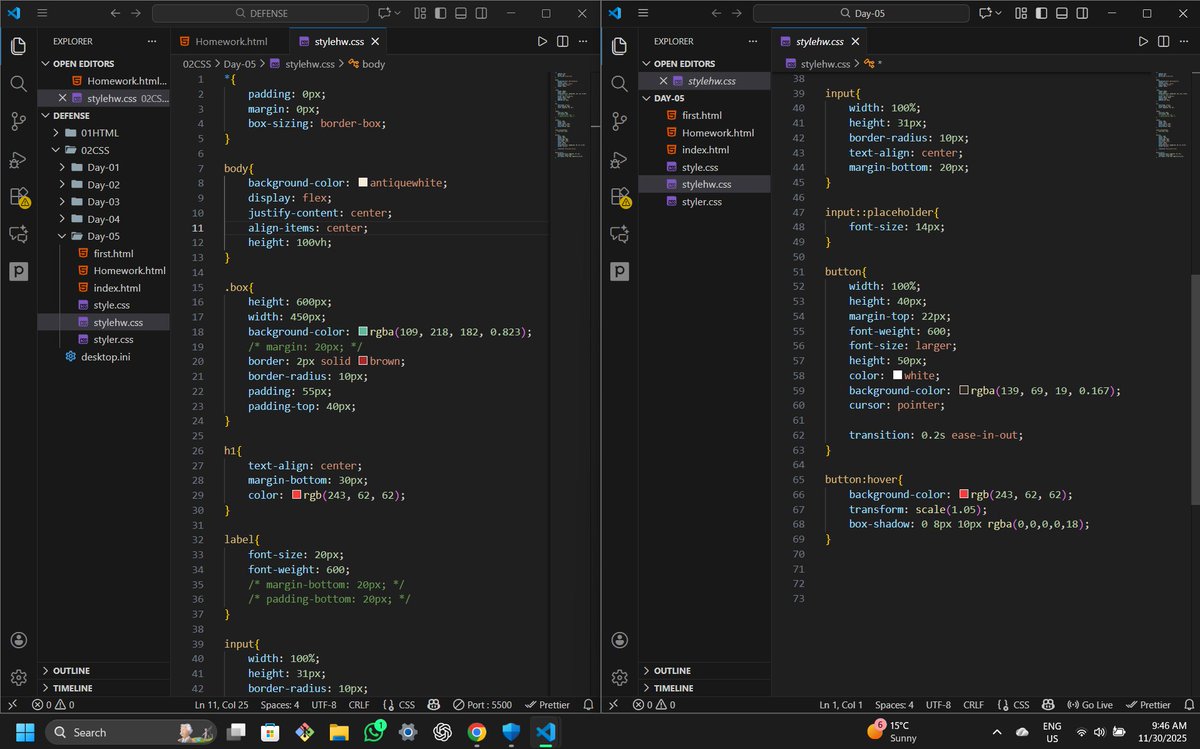Open the hamburger menu

point(40,13)
